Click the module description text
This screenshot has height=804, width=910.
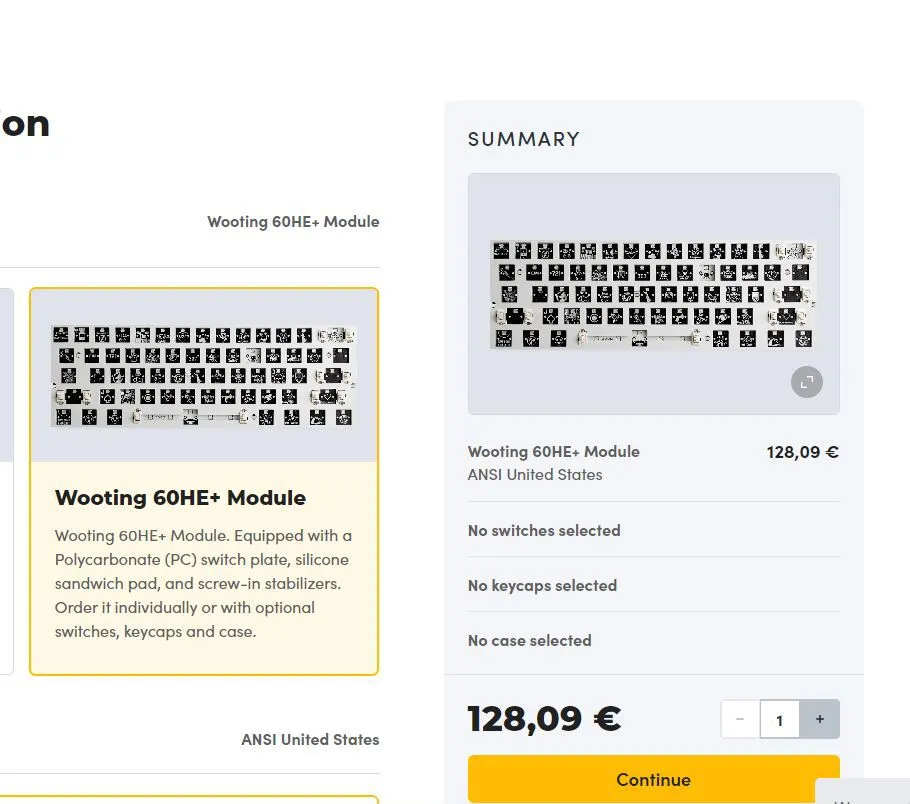click(204, 583)
